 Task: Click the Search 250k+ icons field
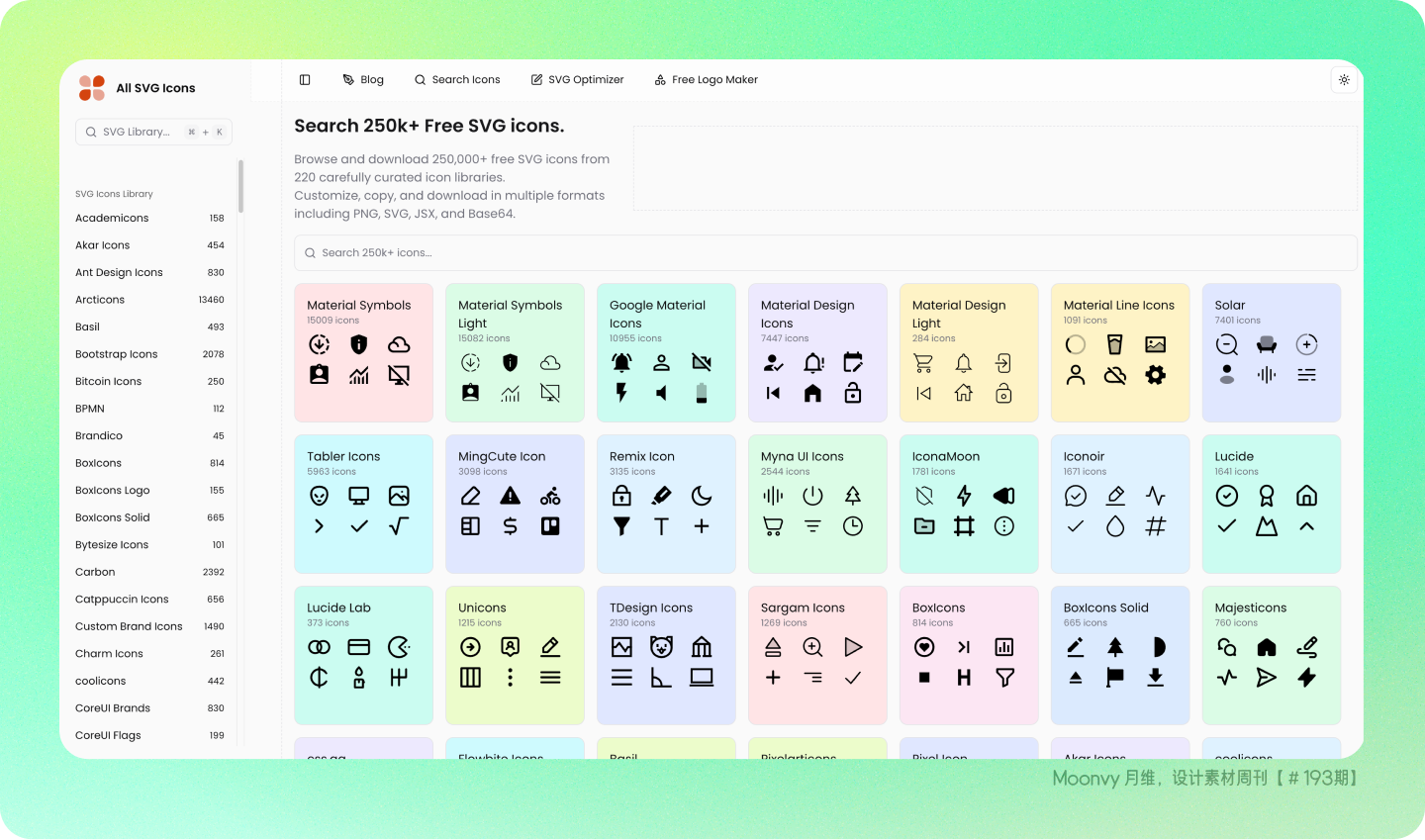pyautogui.click(x=825, y=253)
